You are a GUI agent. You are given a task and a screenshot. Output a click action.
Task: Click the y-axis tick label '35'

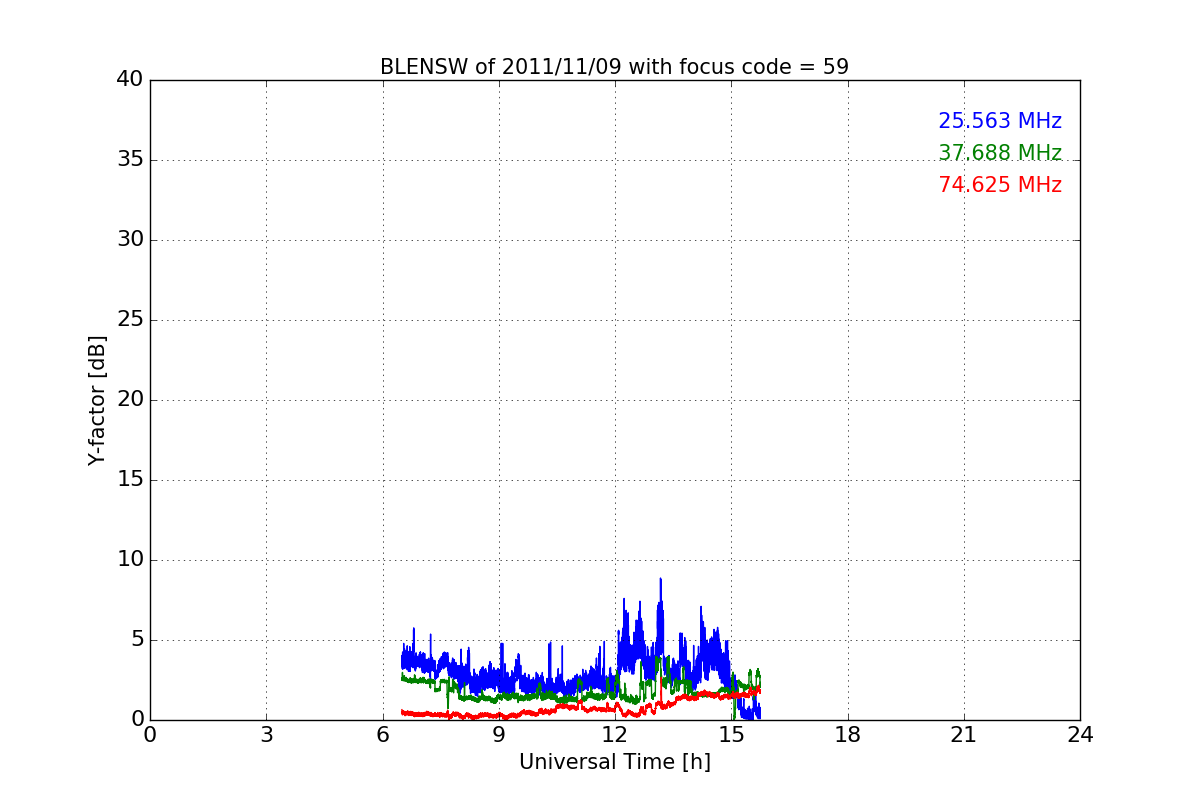[x=130, y=160]
